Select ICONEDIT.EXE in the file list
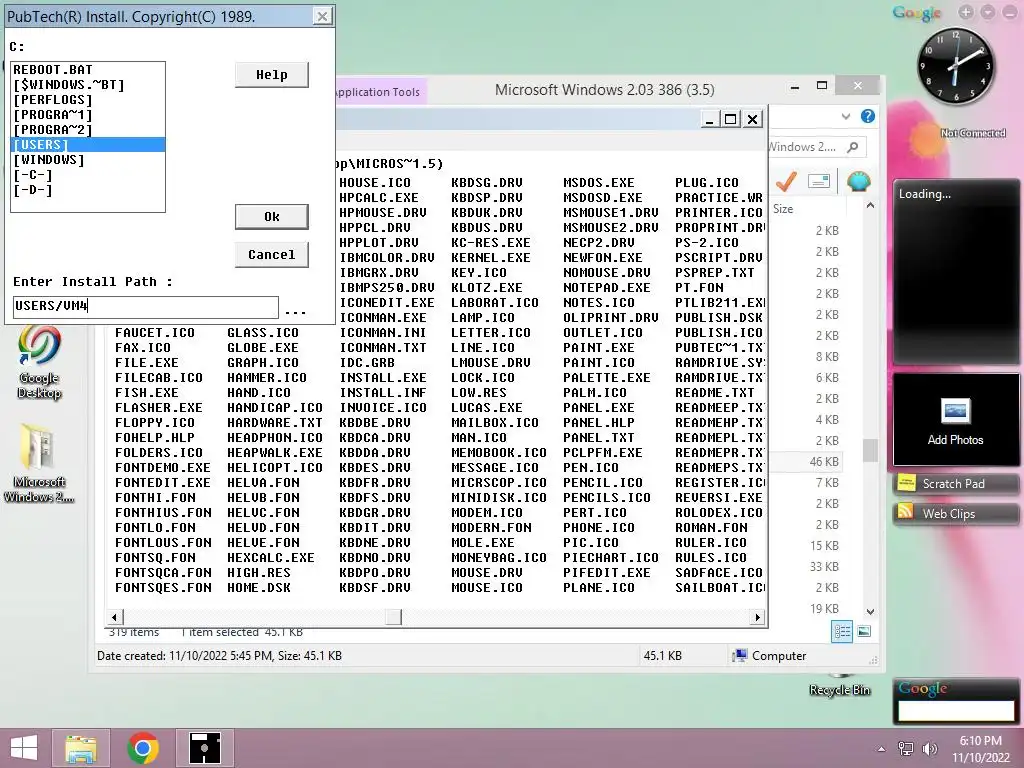This screenshot has width=1024, height=768. coord(387,302)
